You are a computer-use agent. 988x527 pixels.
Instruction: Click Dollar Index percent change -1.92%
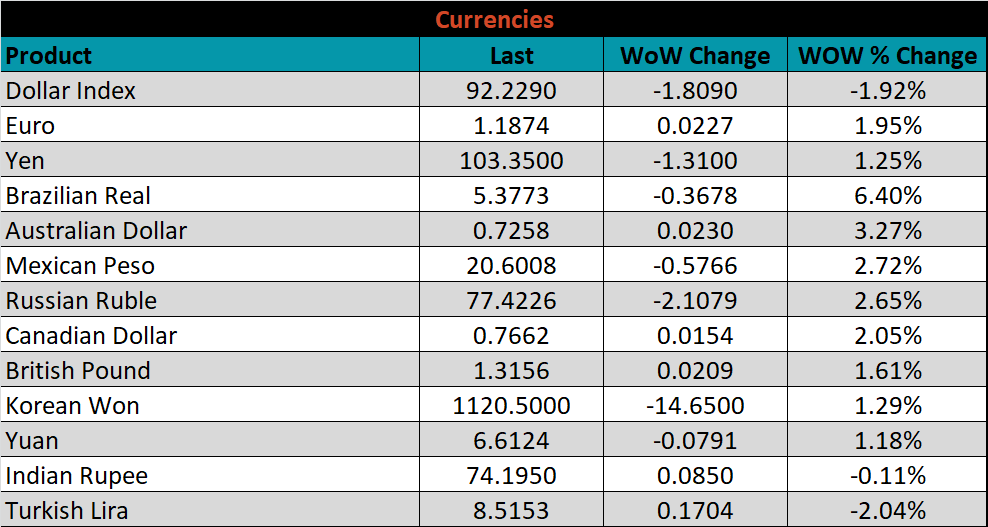887,91
